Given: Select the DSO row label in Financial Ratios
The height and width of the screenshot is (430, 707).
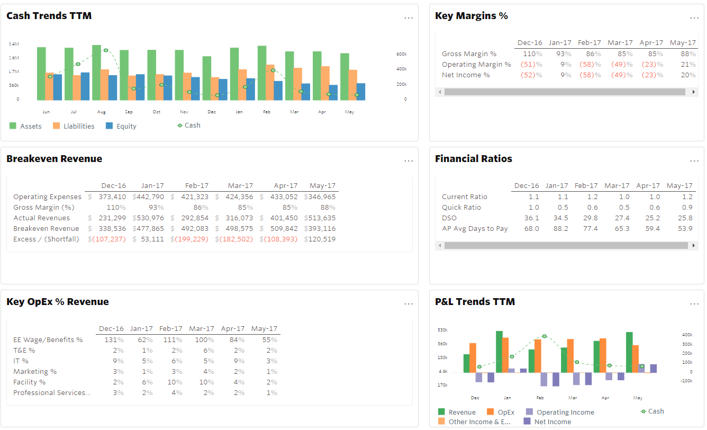Looking at the screenshot, I should click(x=449, y=218).
